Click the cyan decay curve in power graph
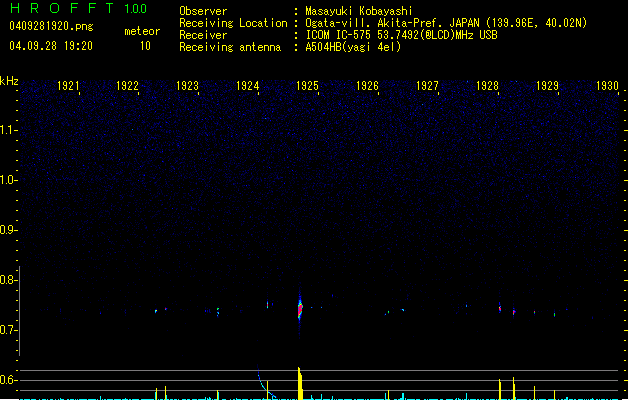 tap(265, 383)
